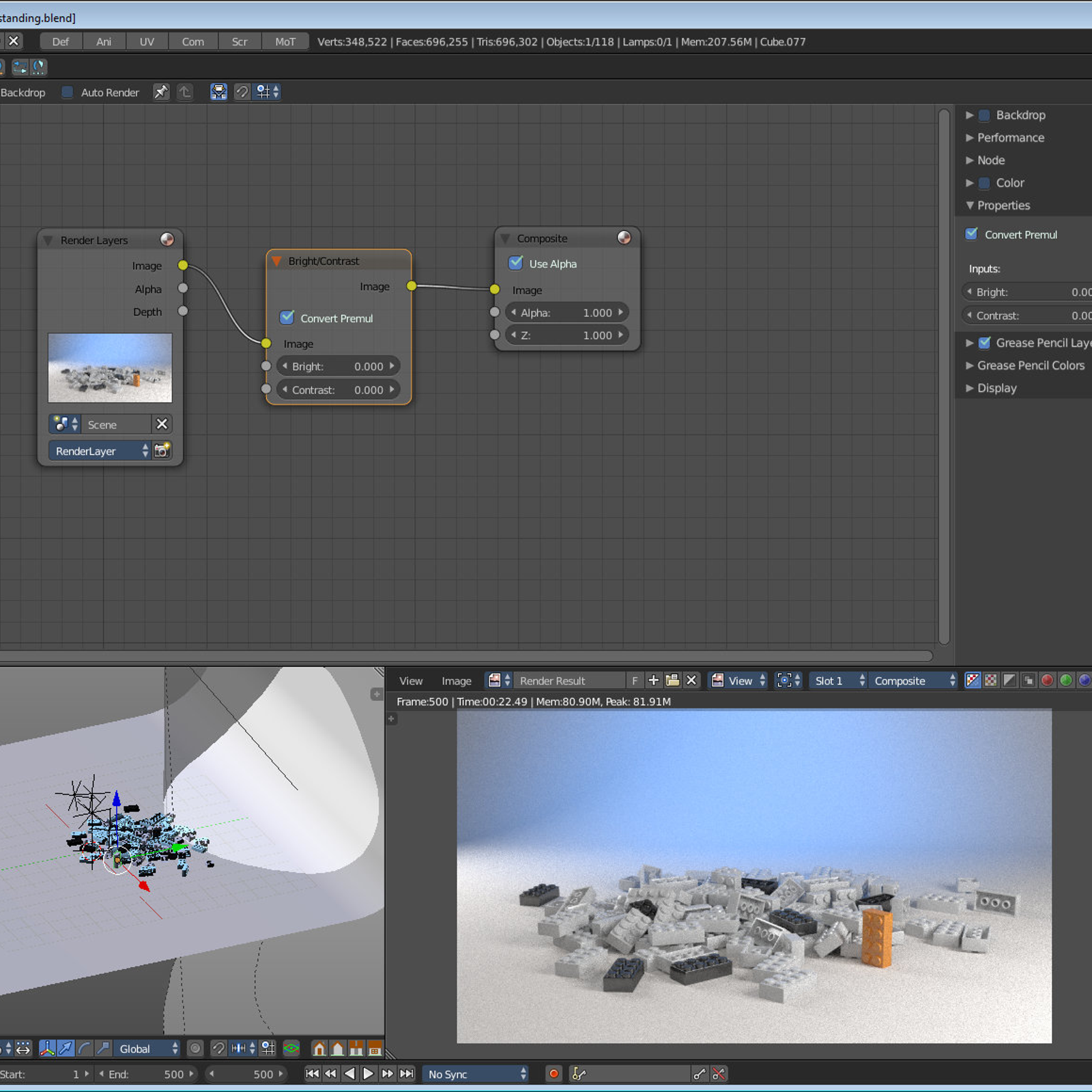1092x1092 pixels.
Task: Show only the red channel
Action: coord(1047,680)
